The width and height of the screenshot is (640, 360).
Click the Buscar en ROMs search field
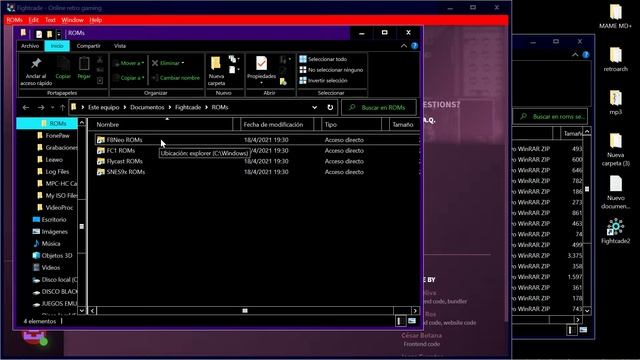(x=379, y=107)
